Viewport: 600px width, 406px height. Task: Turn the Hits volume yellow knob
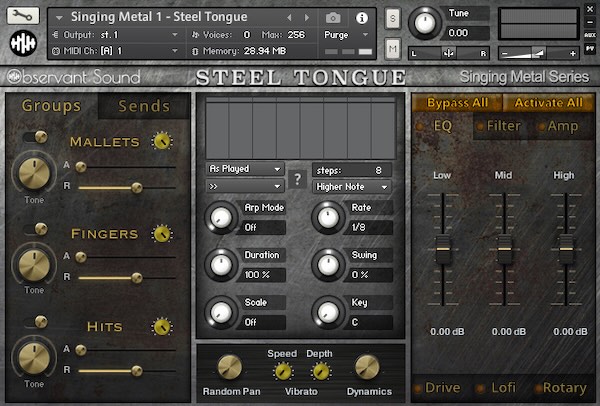162,327
